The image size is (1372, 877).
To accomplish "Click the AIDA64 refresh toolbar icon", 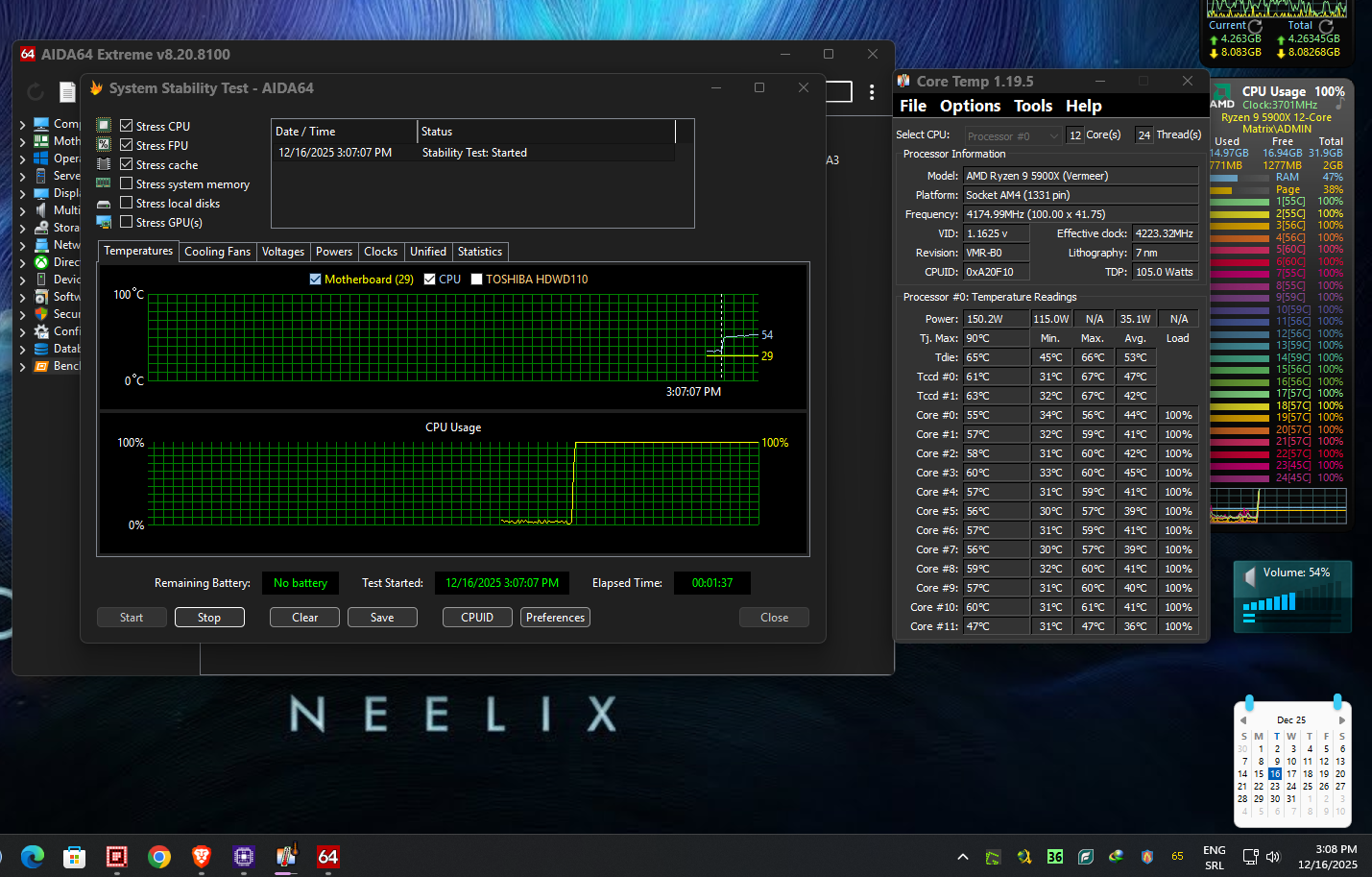I will click(36, 92).
